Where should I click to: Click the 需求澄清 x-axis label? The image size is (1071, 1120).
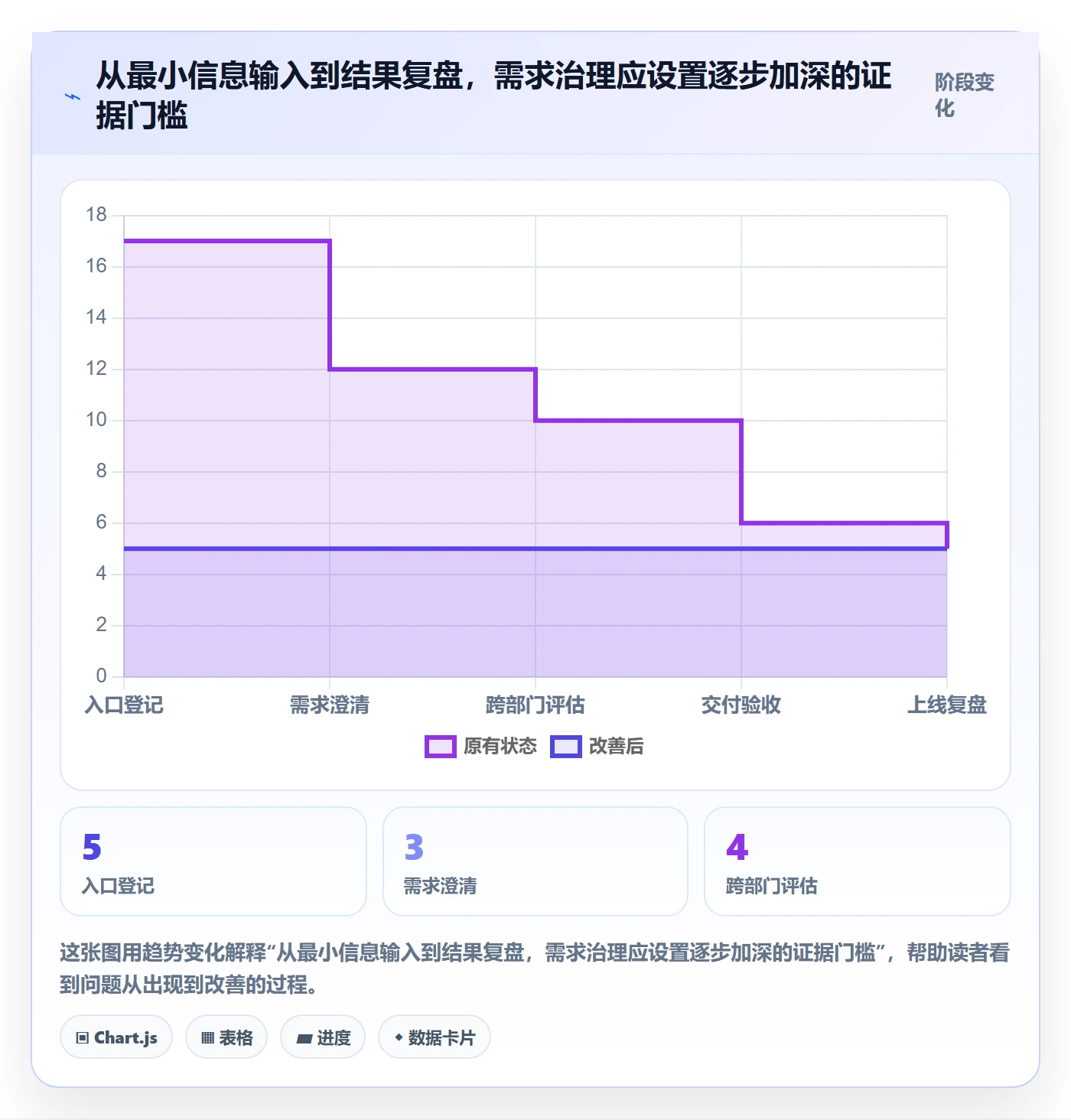point(330,705)
